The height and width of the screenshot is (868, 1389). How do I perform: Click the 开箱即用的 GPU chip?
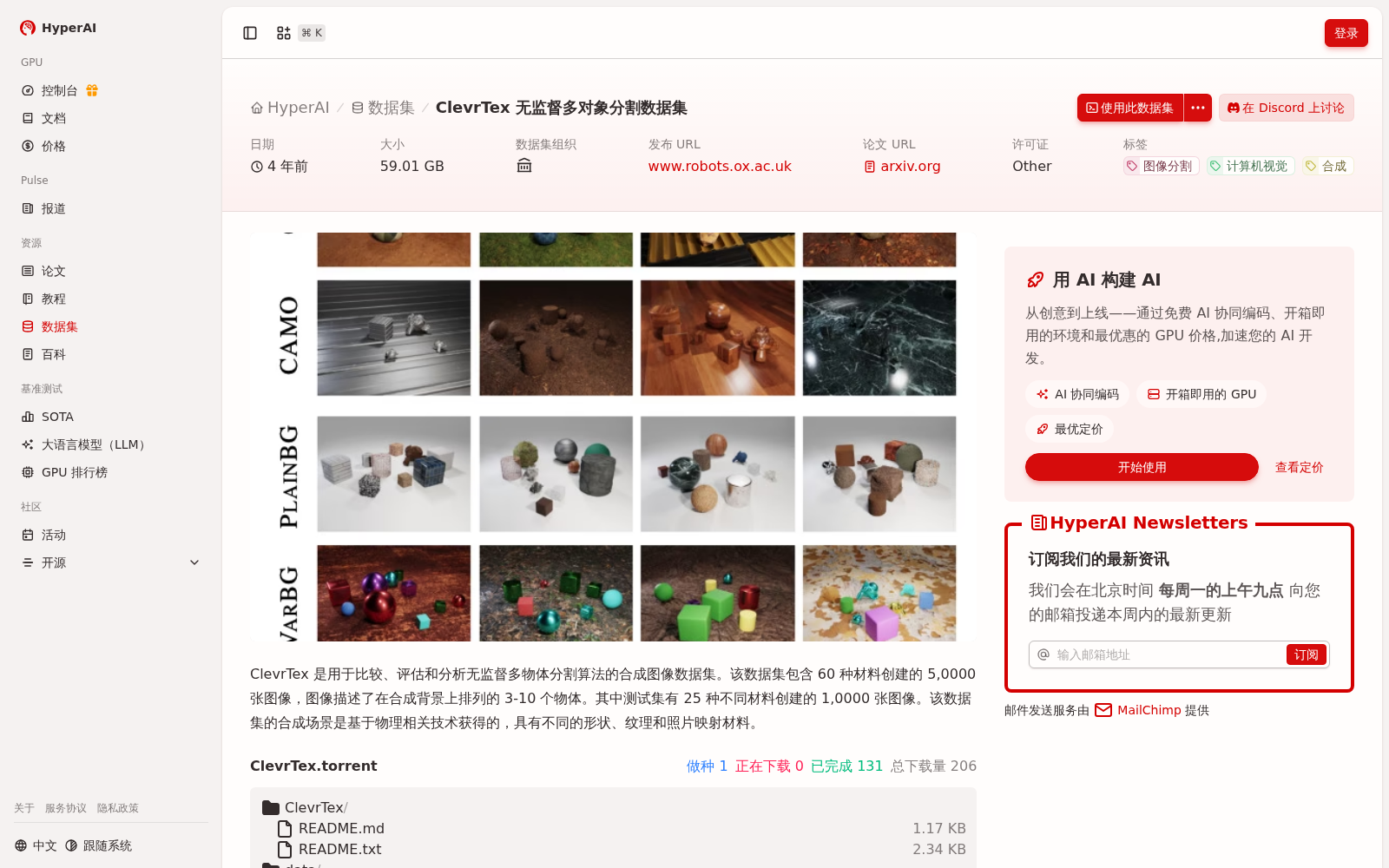pyautogui.click(x=1201, y=394)
